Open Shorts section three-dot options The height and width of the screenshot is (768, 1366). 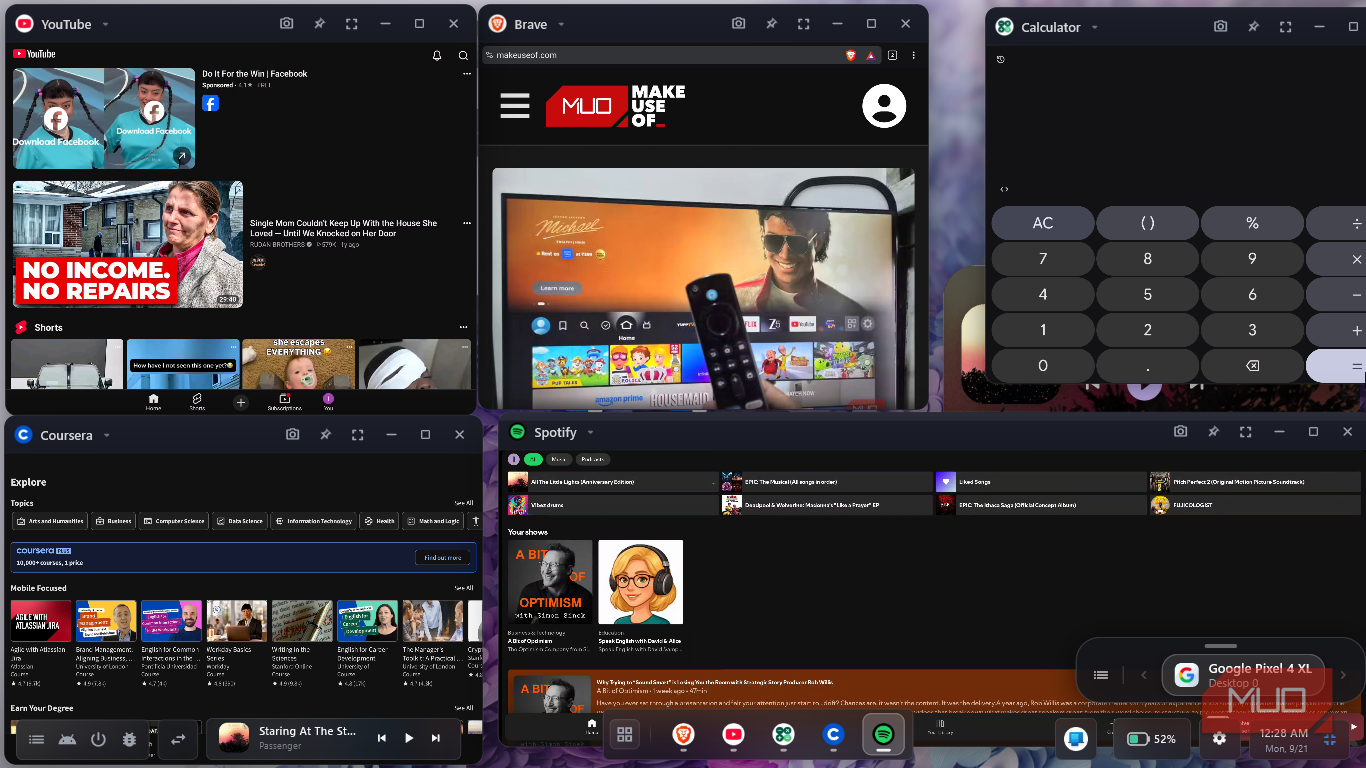point(463,327)
